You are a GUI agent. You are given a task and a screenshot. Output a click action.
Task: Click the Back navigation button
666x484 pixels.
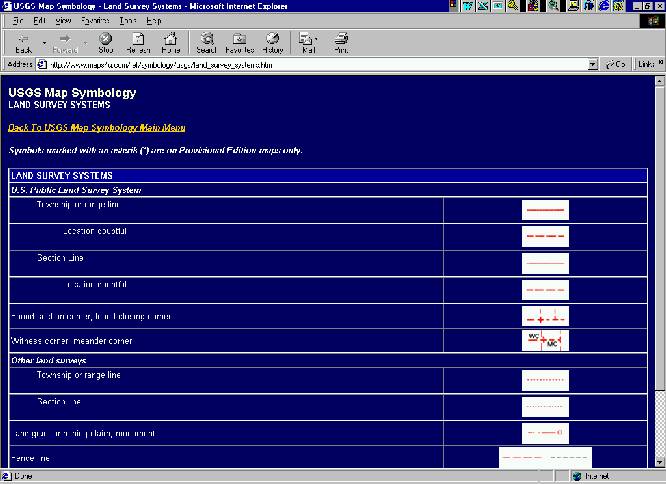(24, 42)
